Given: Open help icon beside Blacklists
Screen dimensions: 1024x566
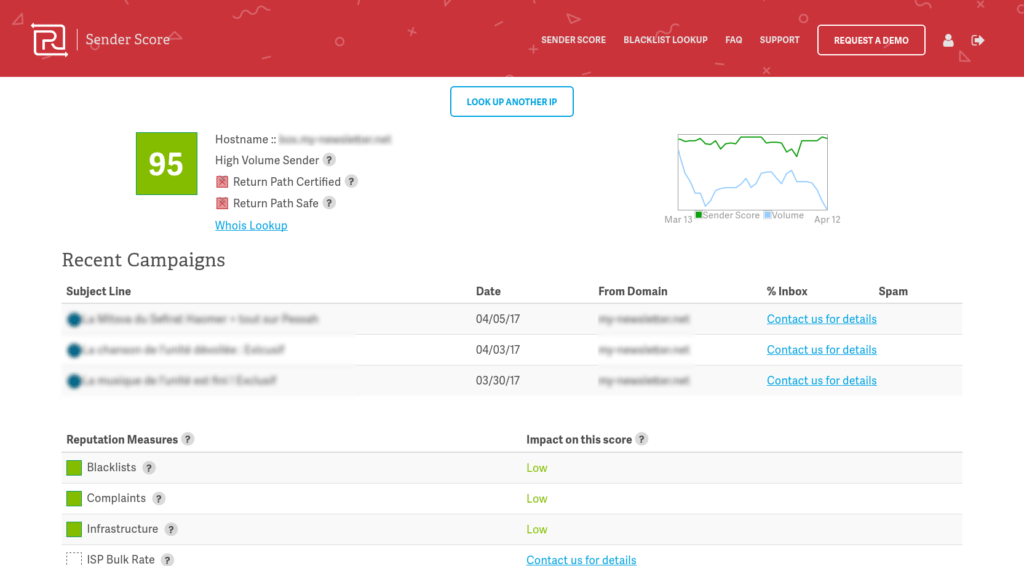Looking at the screenshot, I should (149, 468).
